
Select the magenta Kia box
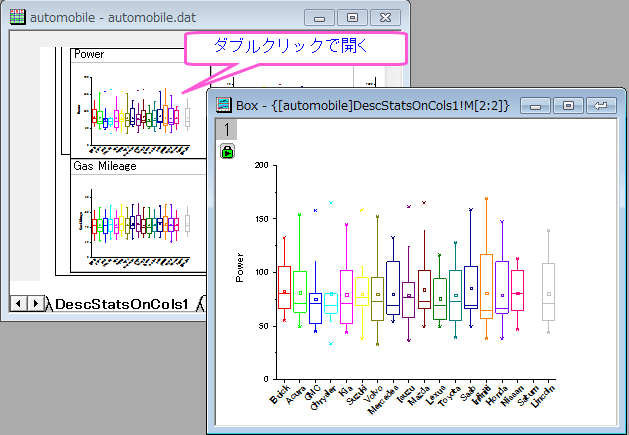[x=347, y=297]
